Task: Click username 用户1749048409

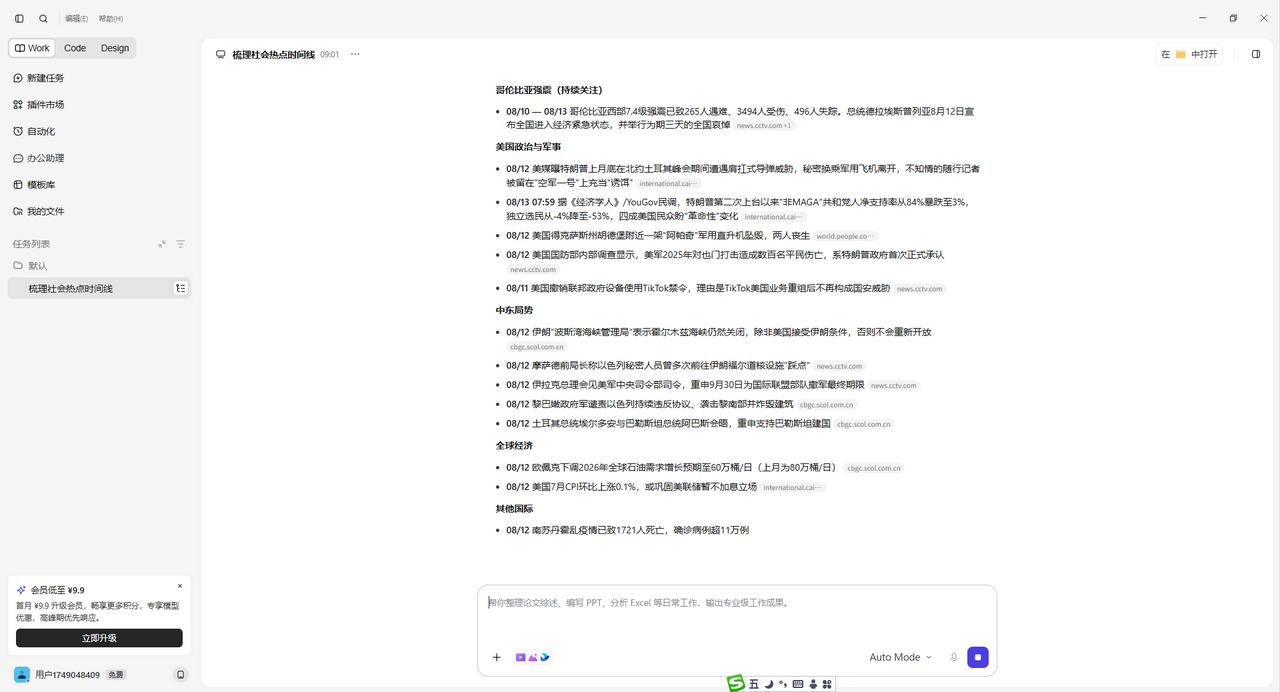Action: (x=67, y=675)
